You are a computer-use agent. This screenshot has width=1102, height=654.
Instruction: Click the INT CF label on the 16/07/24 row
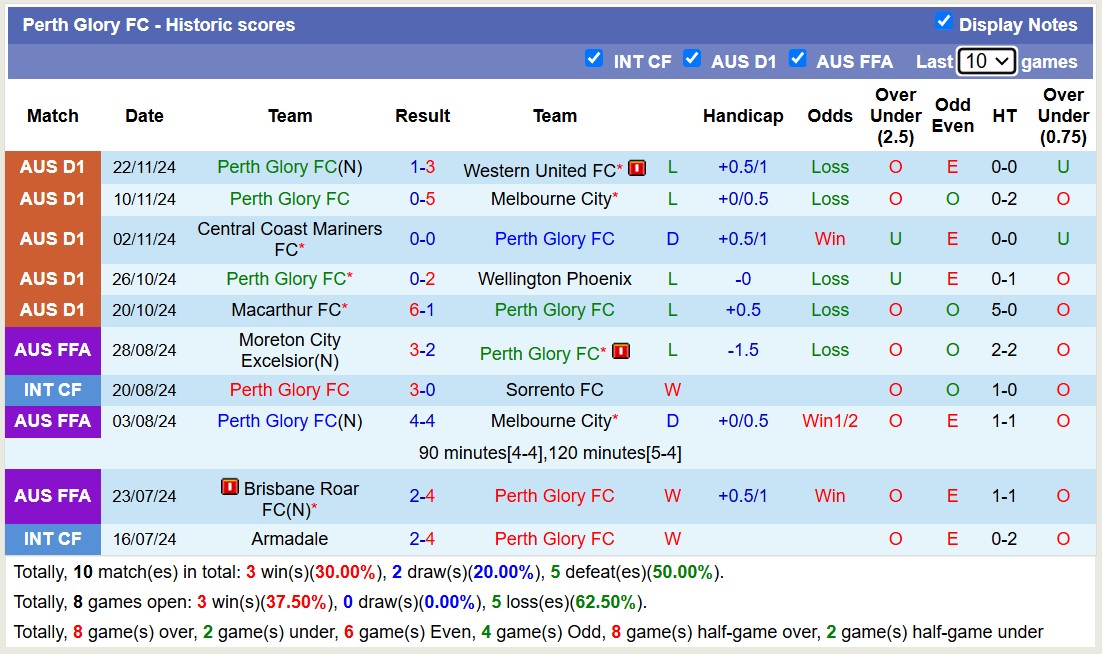coord(52,538)
